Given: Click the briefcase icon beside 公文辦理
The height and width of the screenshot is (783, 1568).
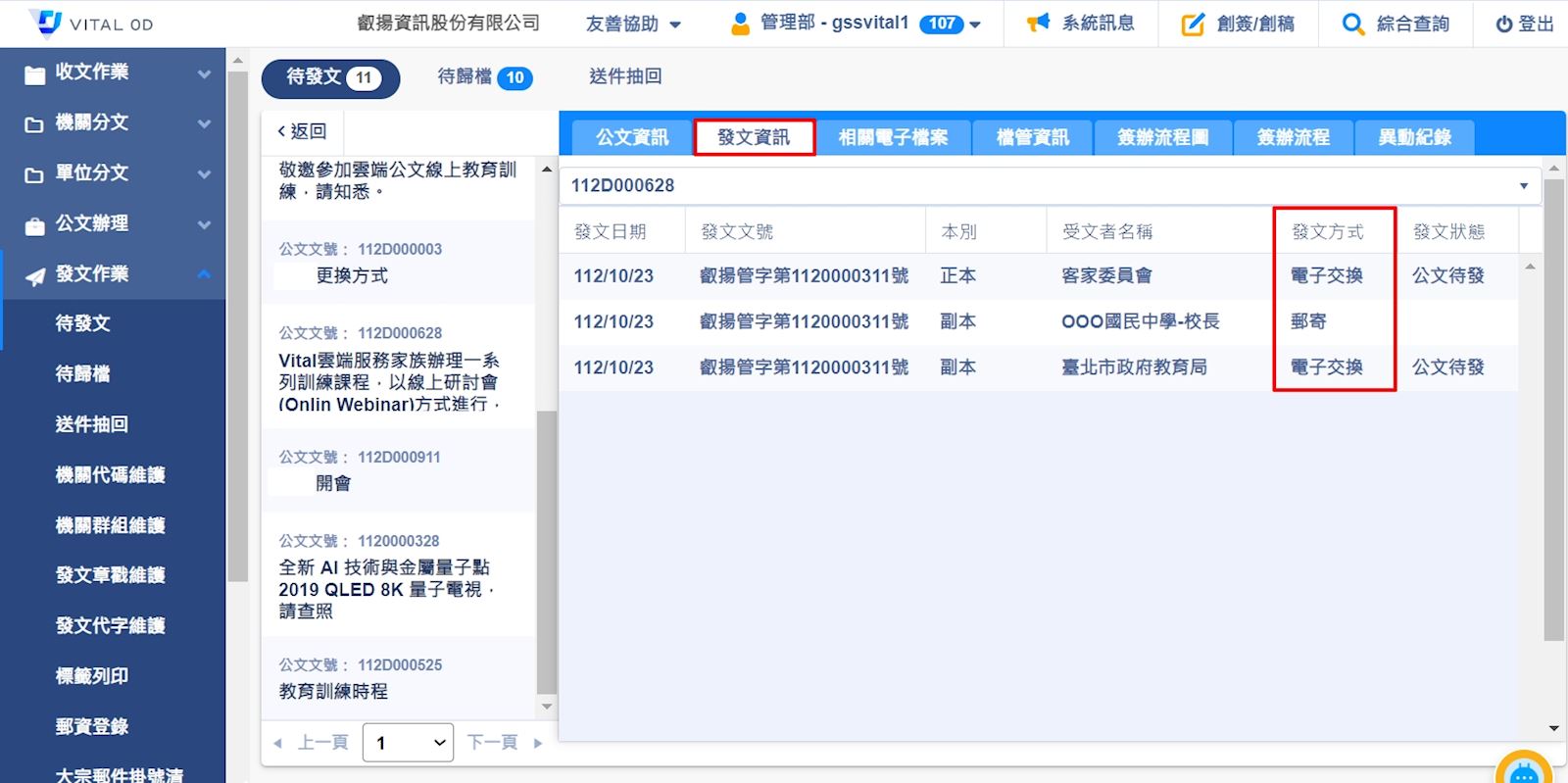Looking at the screenshot, I should pos(34,225).
